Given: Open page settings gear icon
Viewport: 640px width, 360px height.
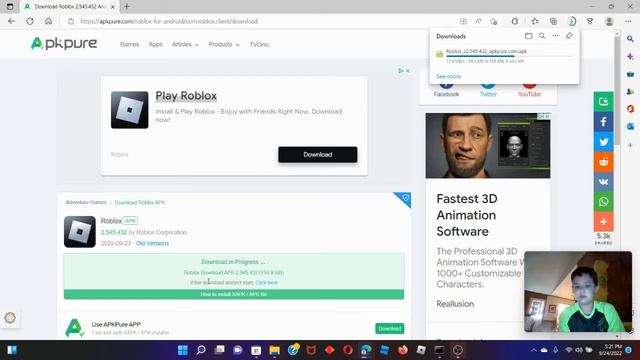Looking at the screenshot, I should coord(10,318).
